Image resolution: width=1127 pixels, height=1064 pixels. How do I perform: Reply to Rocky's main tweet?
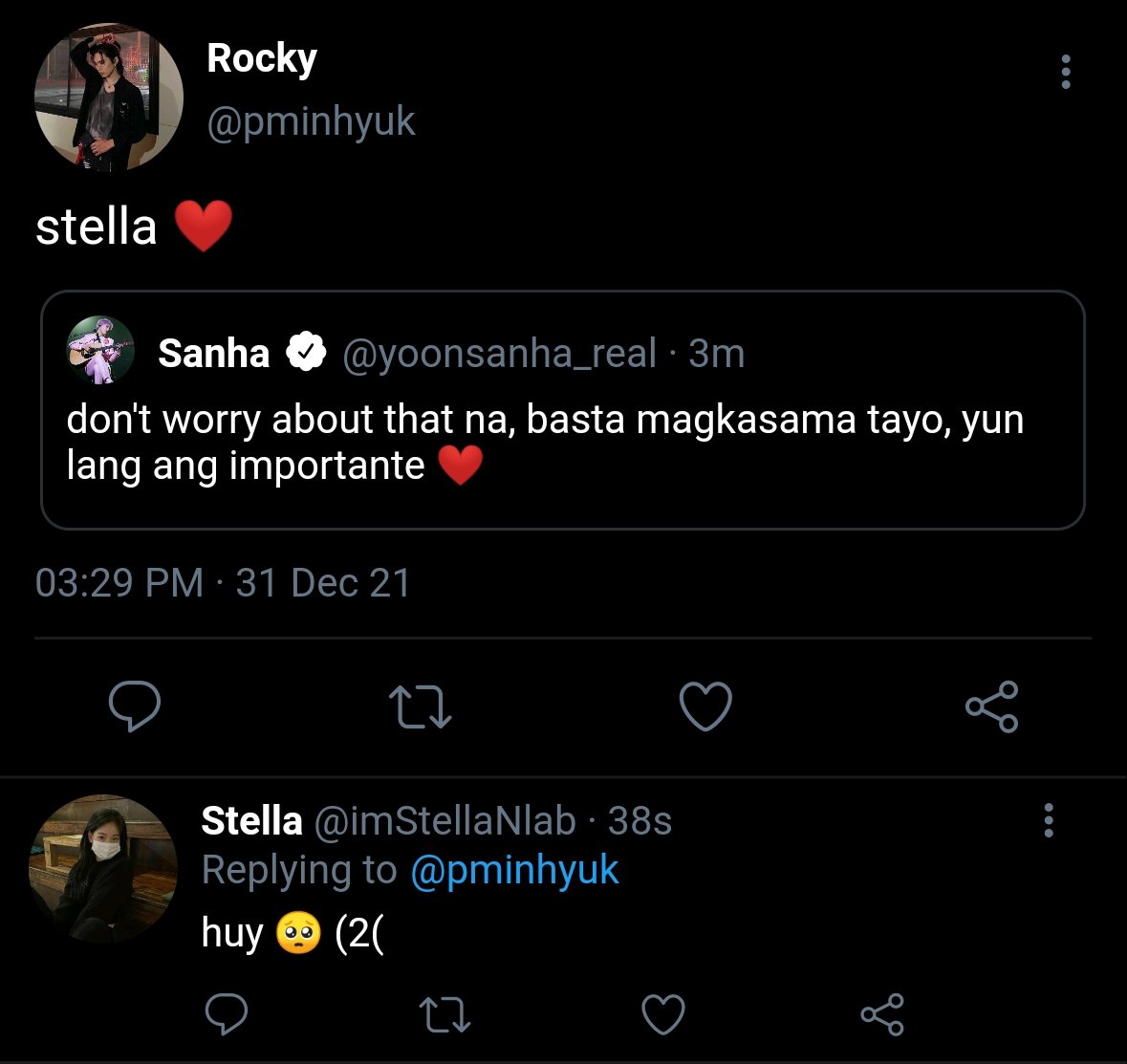135,706
